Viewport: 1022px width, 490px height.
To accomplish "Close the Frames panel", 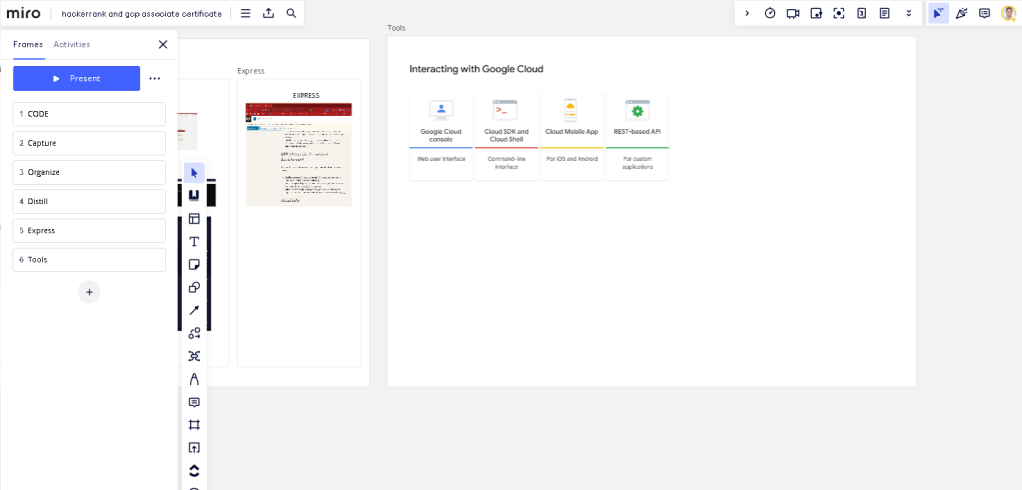I will point(163,44).
